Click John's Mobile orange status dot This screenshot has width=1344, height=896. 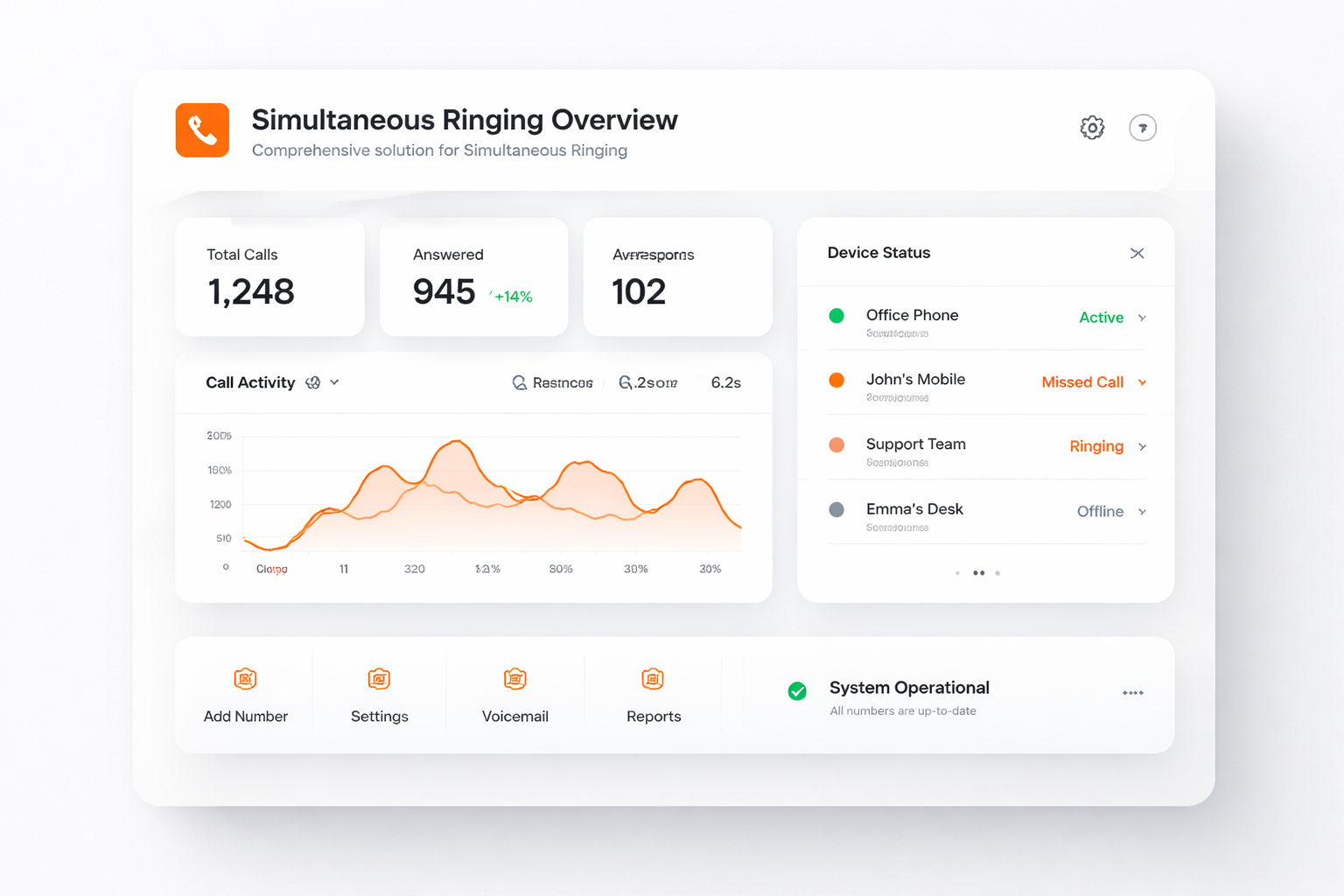coord(836,380)
